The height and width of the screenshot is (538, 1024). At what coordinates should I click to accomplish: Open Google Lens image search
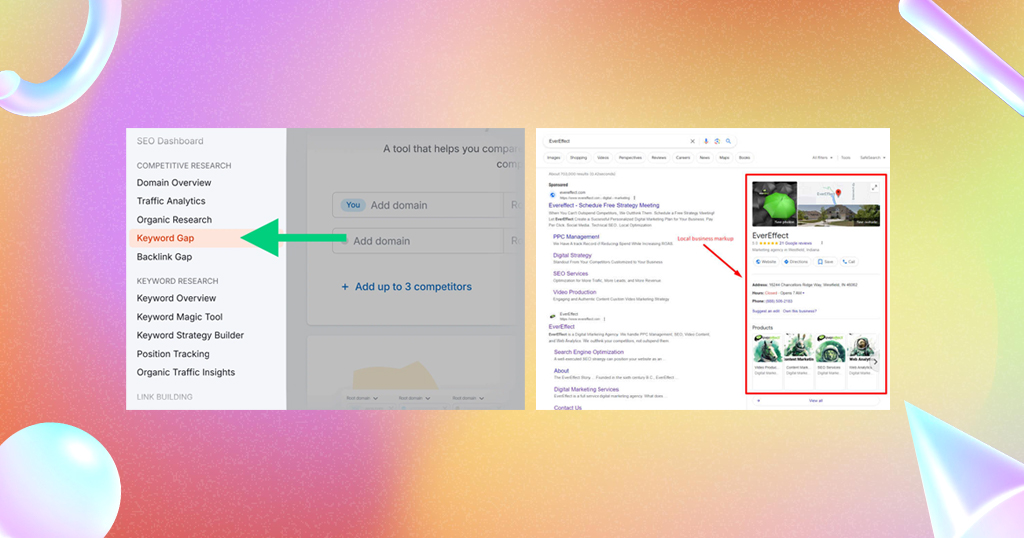717,141
